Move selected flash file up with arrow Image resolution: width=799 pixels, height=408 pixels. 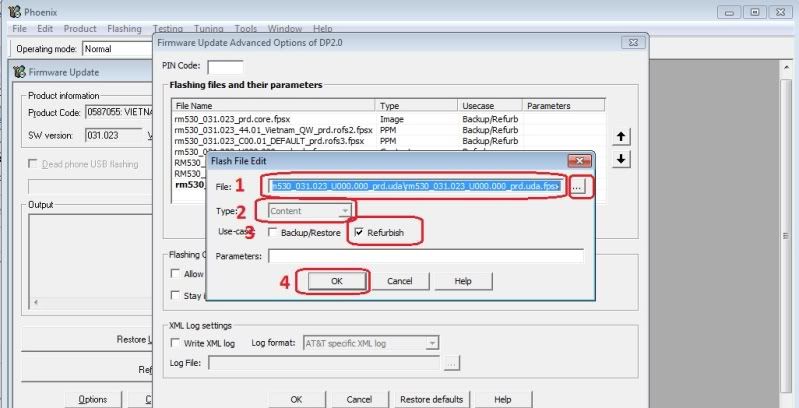tap(621, 137)
